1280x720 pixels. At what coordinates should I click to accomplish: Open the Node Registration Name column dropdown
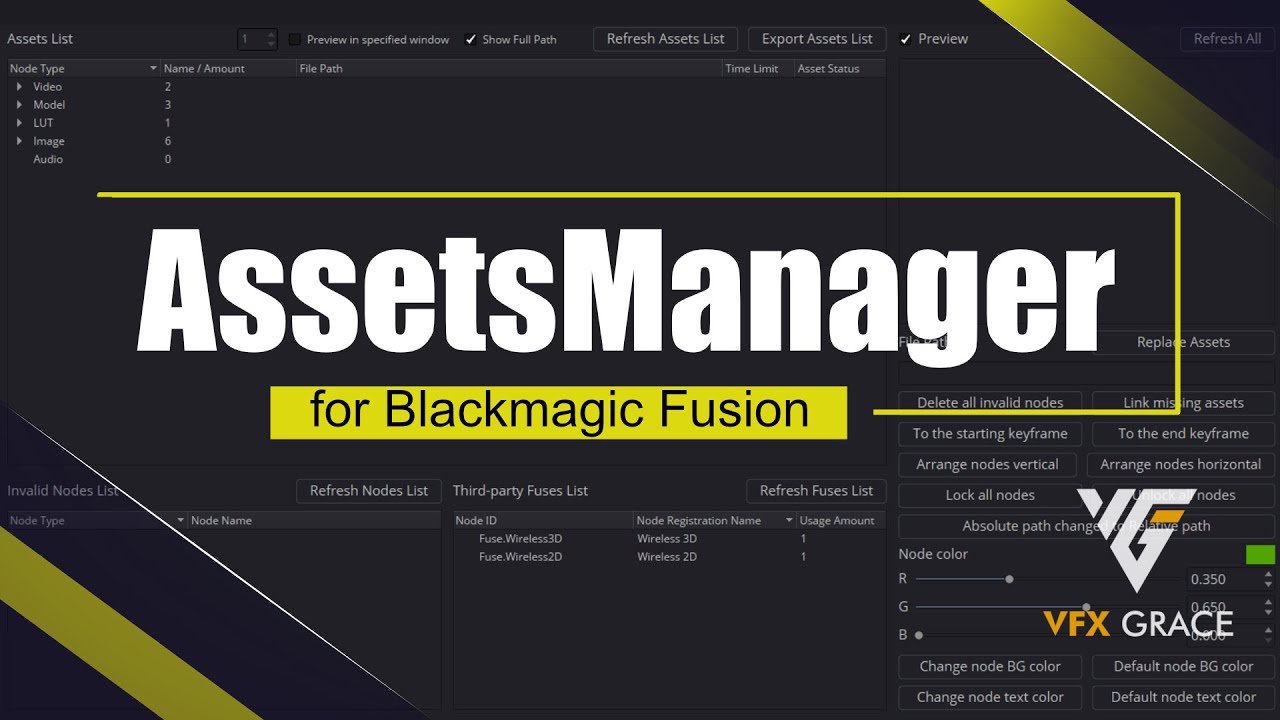pos(789,521)
